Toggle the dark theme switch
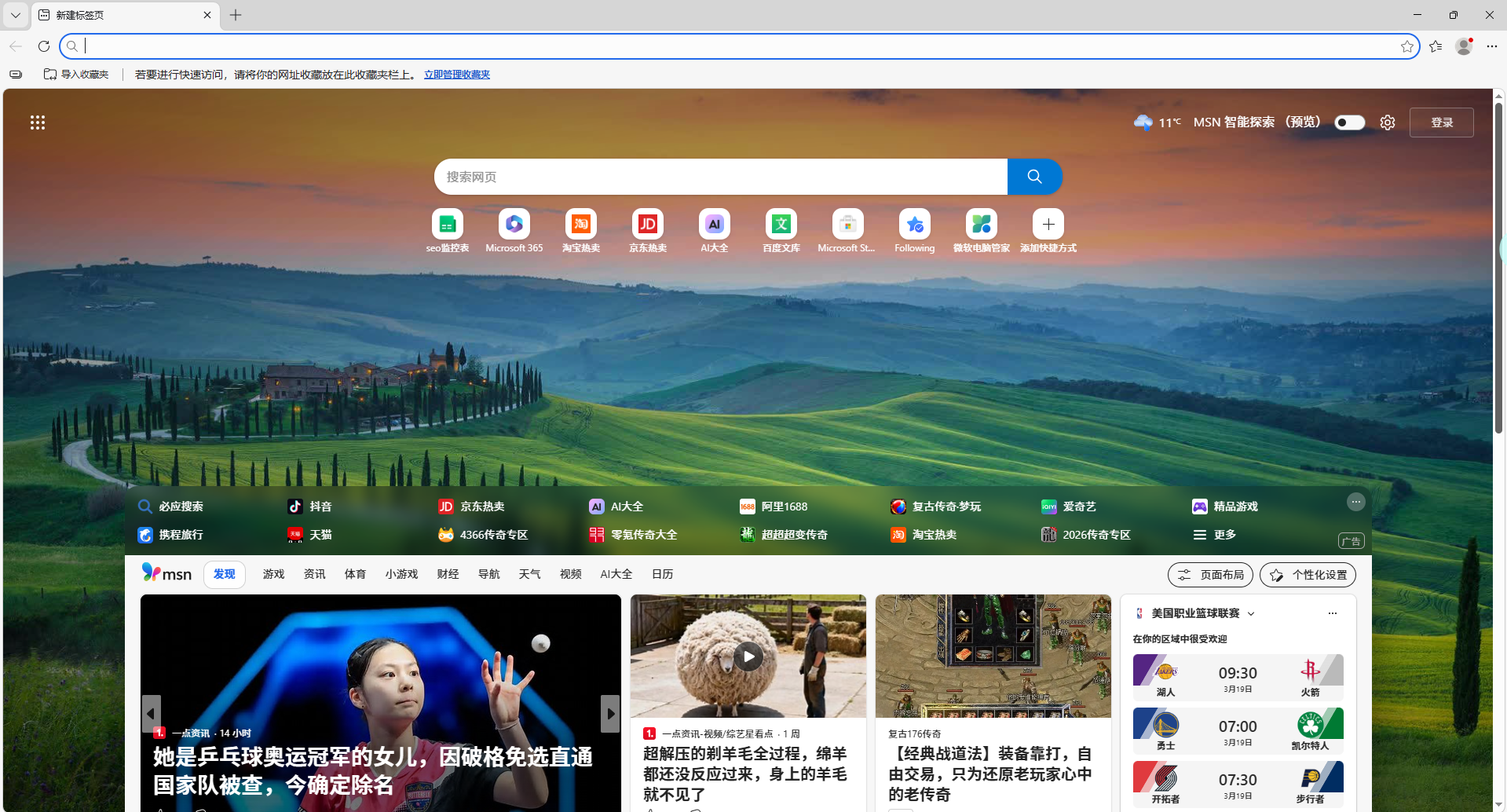Viewport: 1507px width, 812px height. [1348, 123]
